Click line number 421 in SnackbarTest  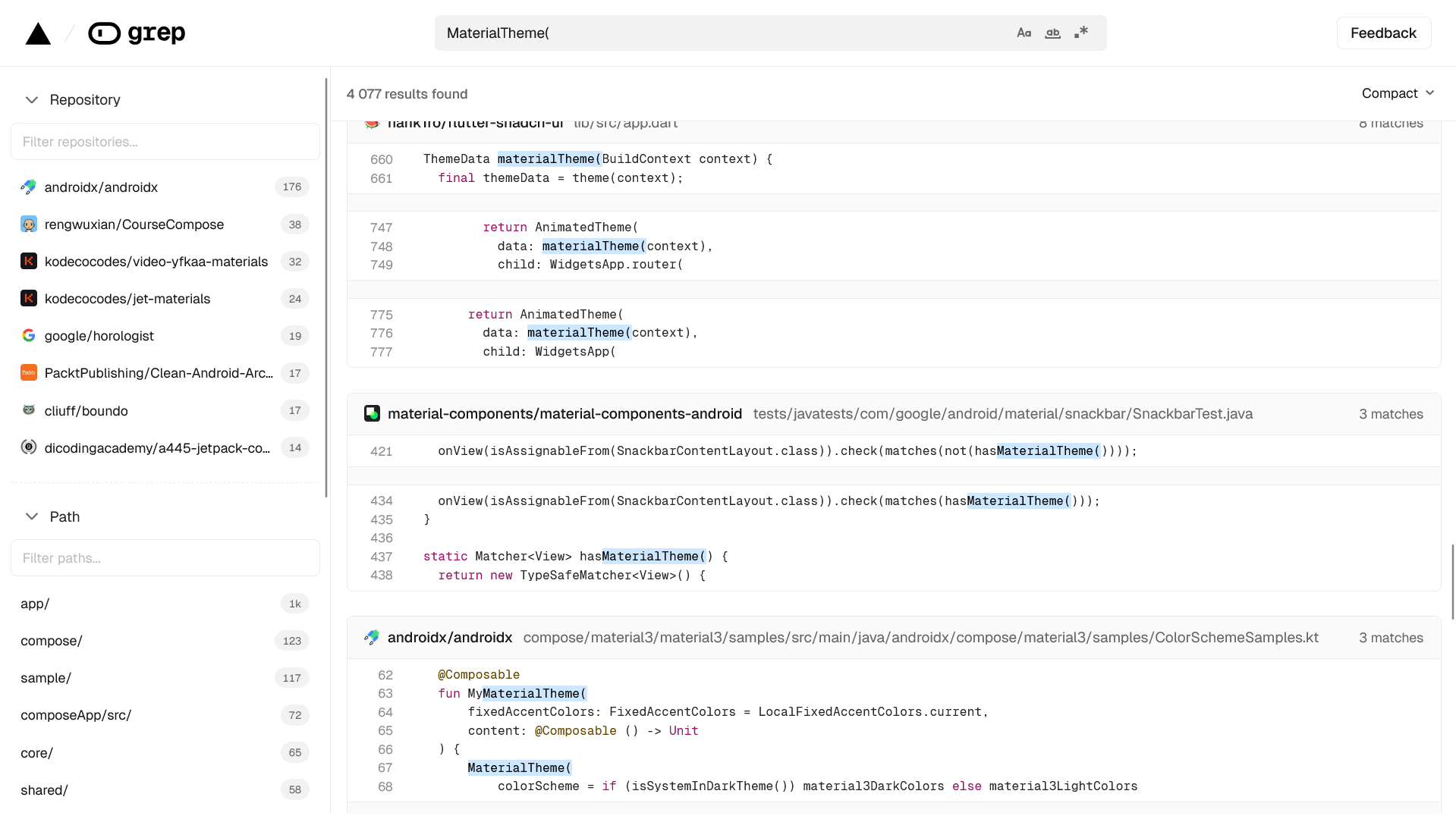382,451
